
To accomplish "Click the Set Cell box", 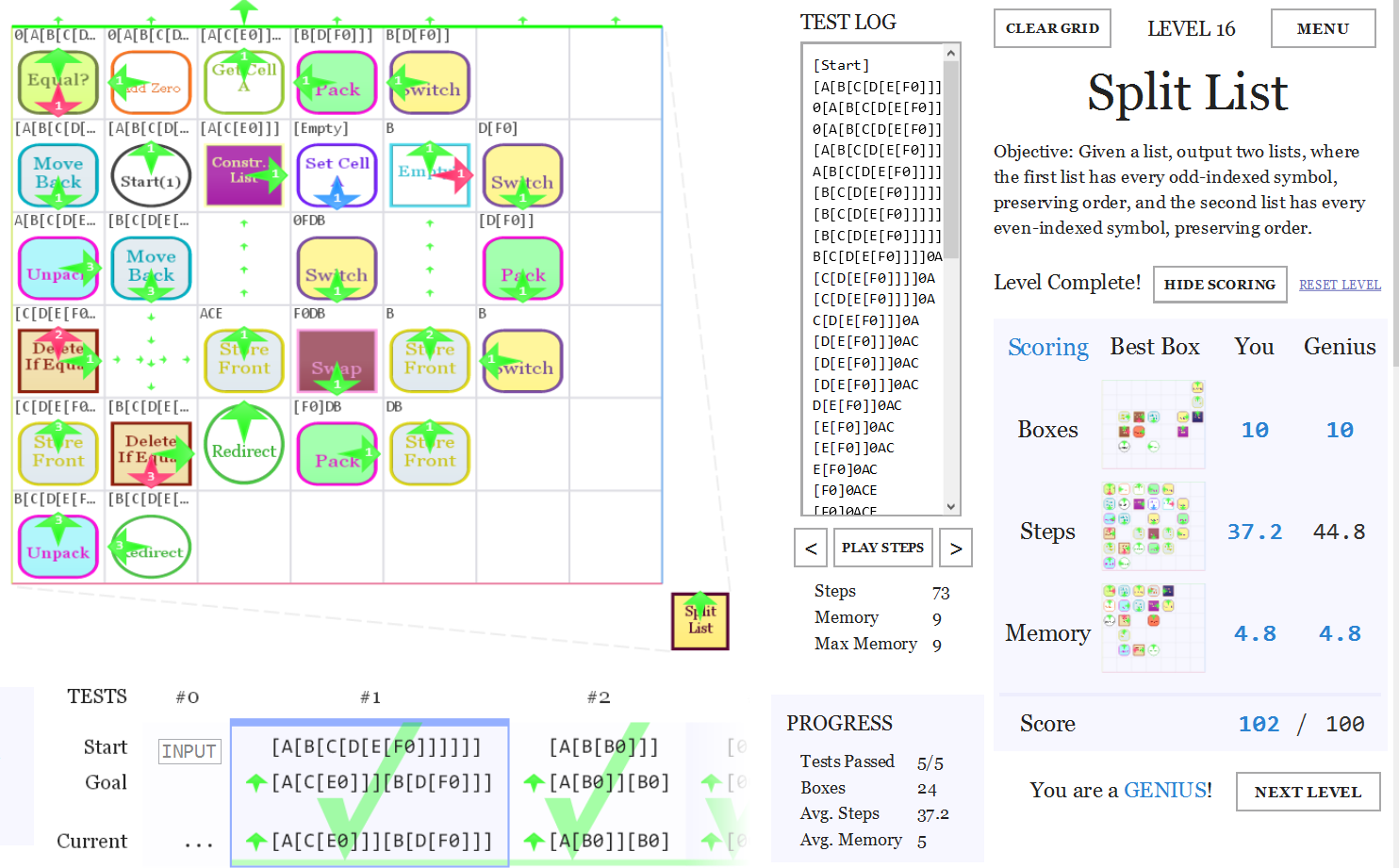I will pos(337,175).
